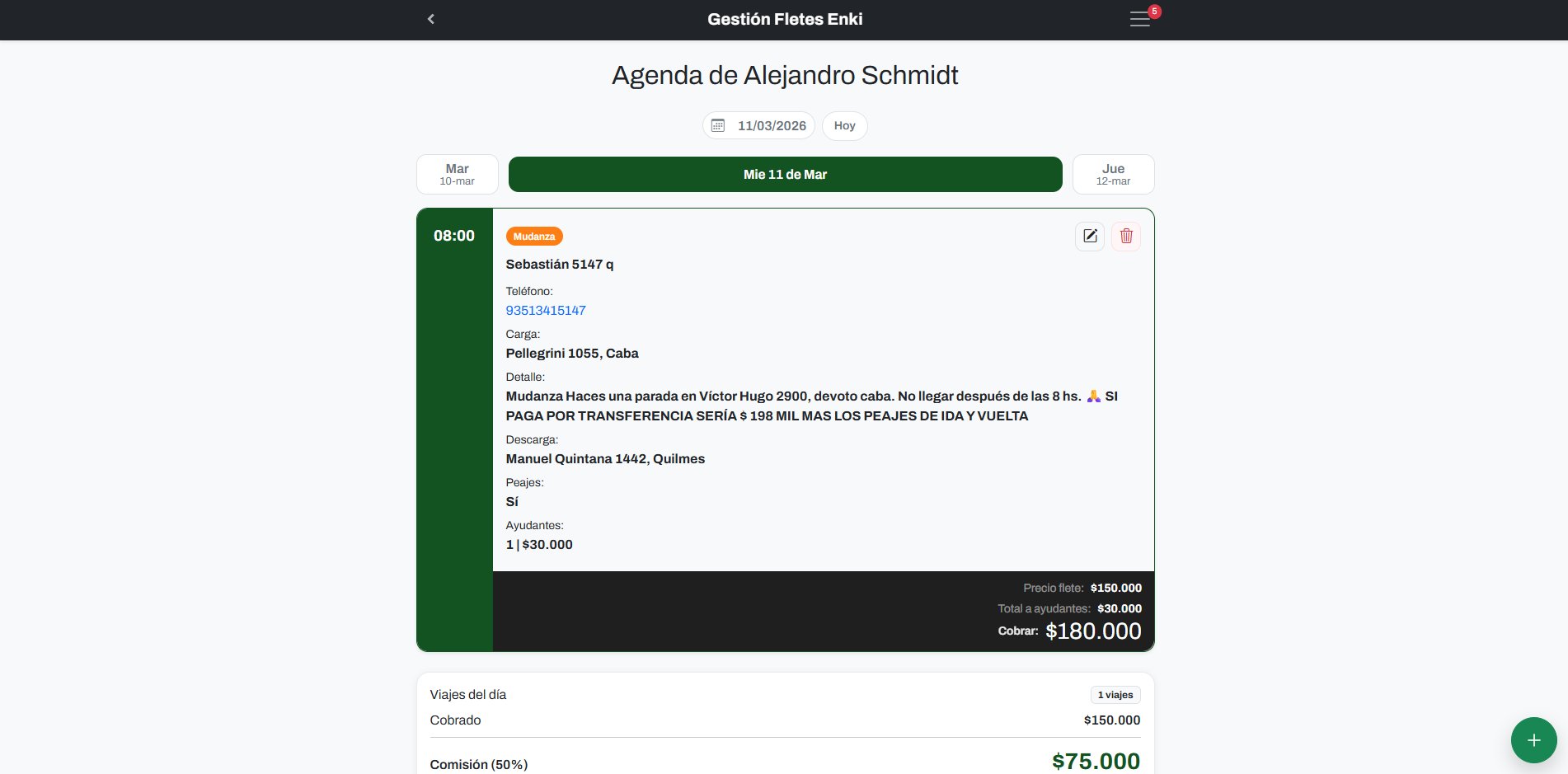Select the Mie 11 de Mar tab
The width and height of the screenshot is (1568, 774).
[785, 174]
